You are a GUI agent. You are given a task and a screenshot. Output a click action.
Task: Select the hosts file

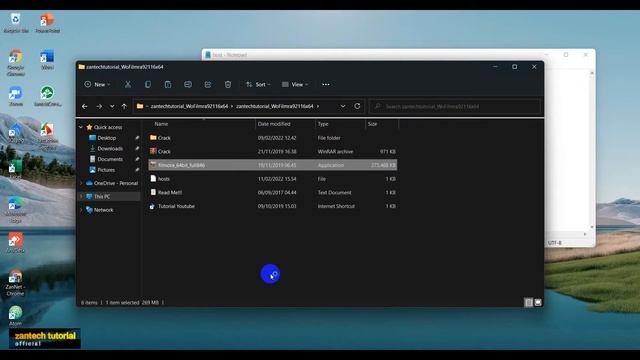point(273,179)
